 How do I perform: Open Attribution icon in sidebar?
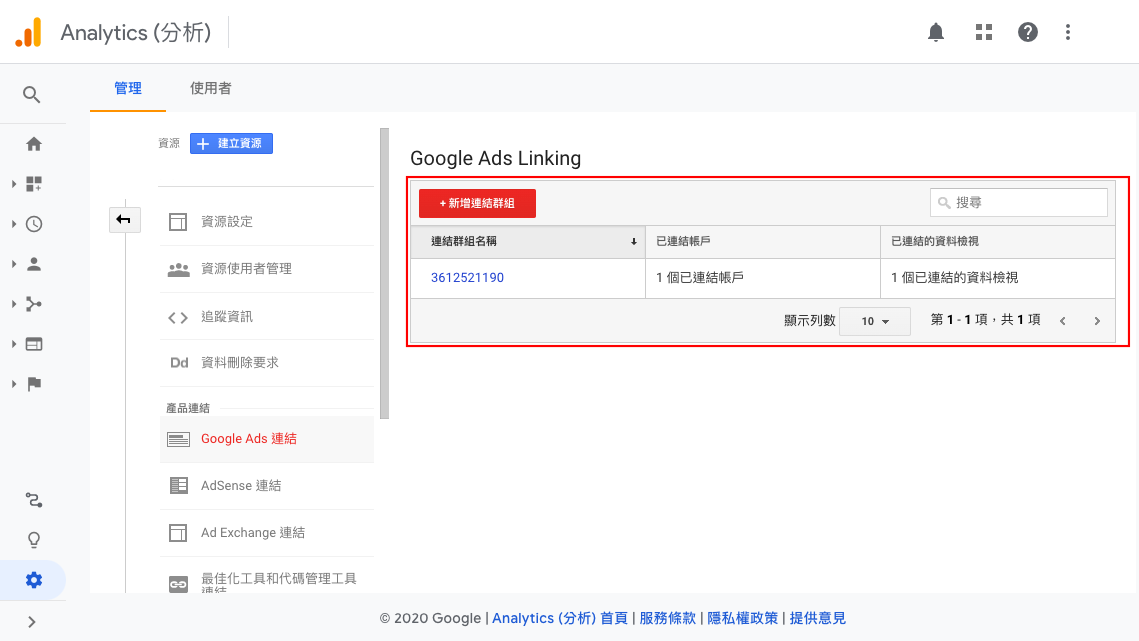[33, 500]
